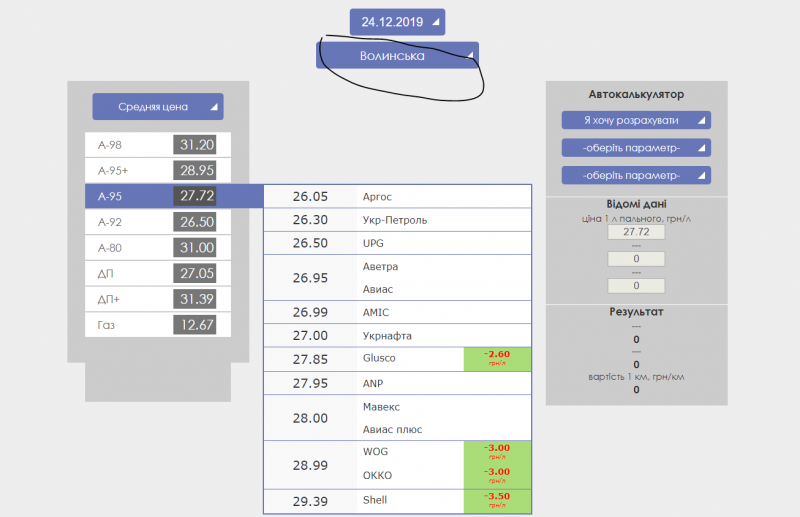This screenshot has height=517, width=800.
Task: Click the Аргос station entry
Action: pyautogui.click(x=377, y=197)
